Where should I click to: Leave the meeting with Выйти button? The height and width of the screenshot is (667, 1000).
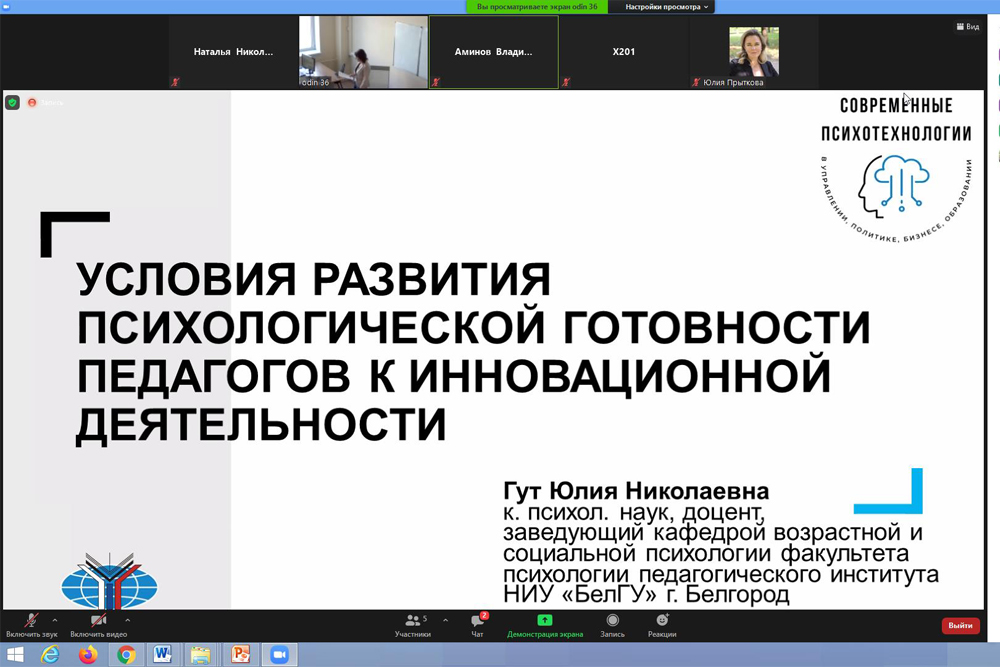point(960,626)
